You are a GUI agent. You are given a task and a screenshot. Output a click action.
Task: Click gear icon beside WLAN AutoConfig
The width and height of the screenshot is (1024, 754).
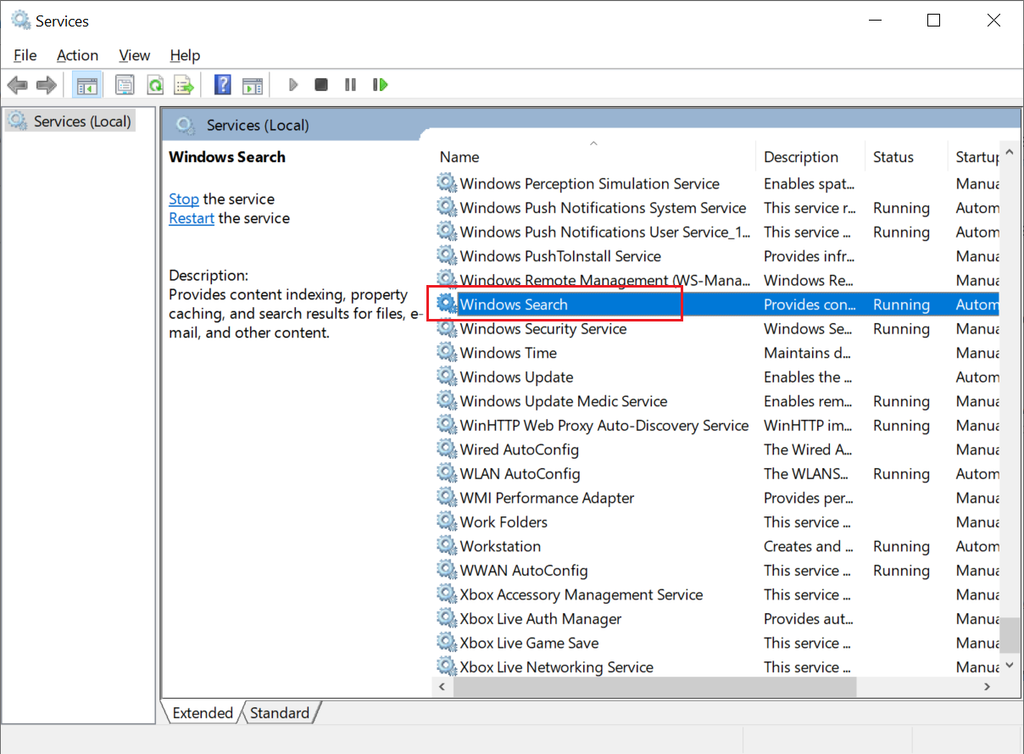point(447,473)
